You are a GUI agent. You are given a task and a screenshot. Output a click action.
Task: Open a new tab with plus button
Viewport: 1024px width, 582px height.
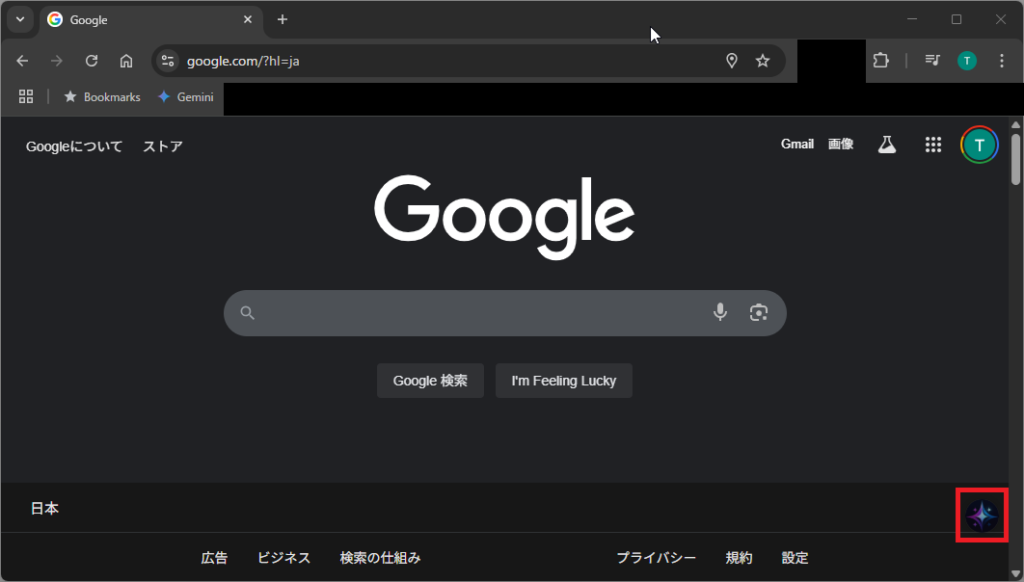(282, 20)
